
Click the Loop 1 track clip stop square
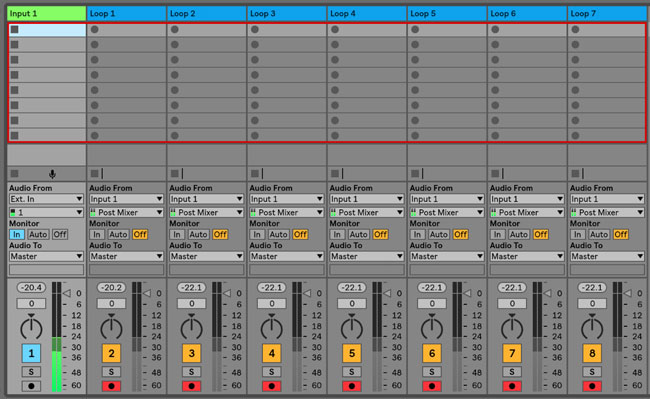pyautogui.click(x=95, y=174)
